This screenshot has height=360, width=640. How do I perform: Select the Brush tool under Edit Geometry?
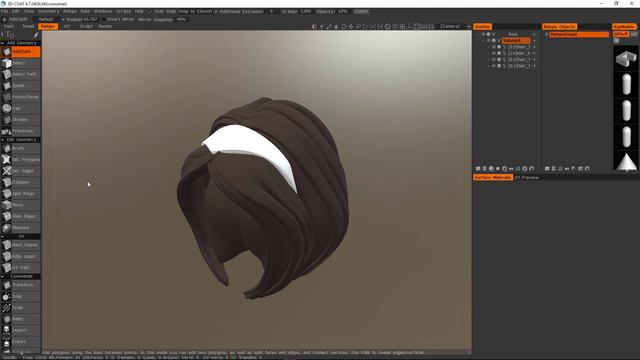[x=20, y=149]
